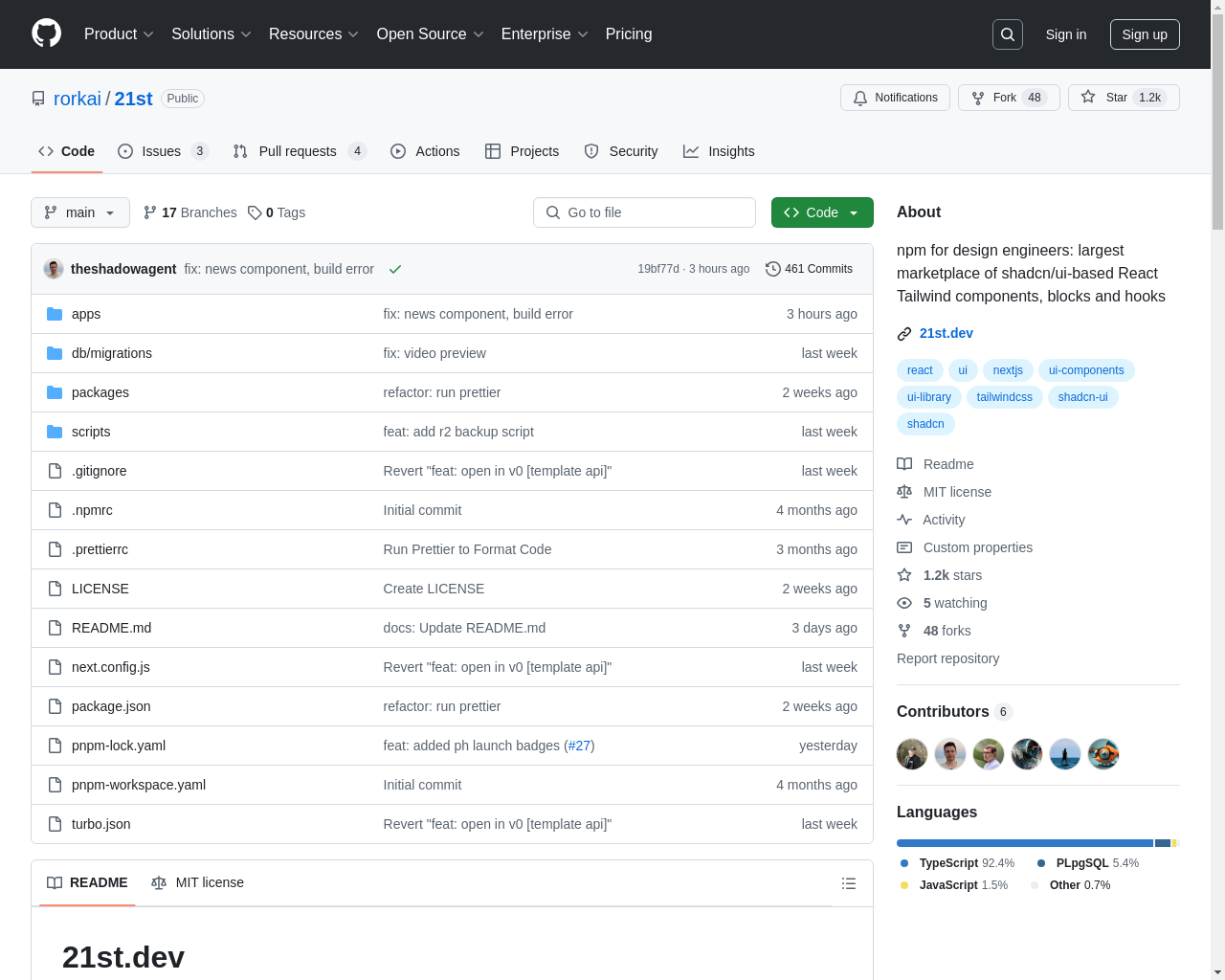This screenshot has width=1225, height=980.
Task: Switch to the Security tab
Action: click(x=621, y=151)
